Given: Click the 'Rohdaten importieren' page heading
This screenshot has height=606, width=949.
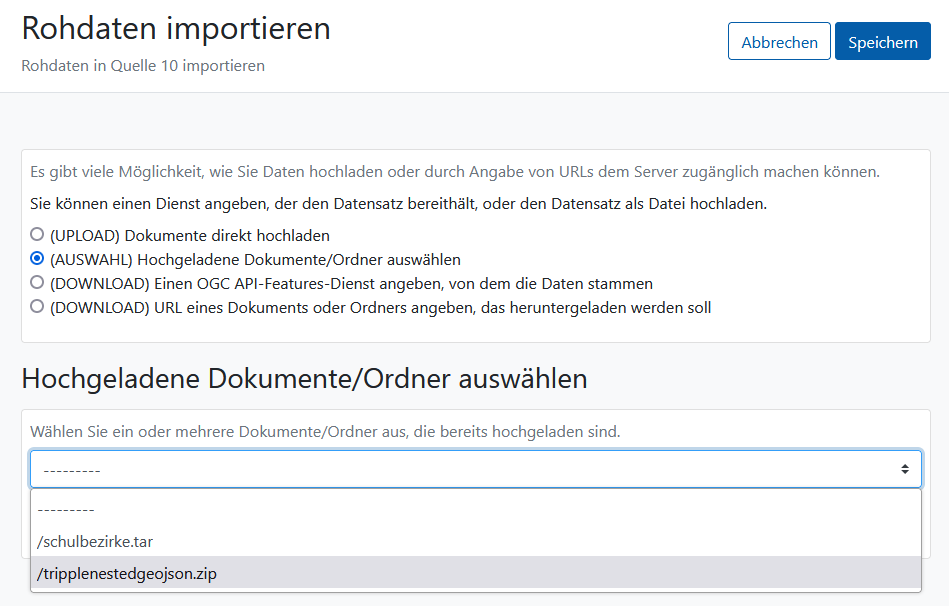Looking at the screenshot, I should pyautogui.click(x=176, y=28).
